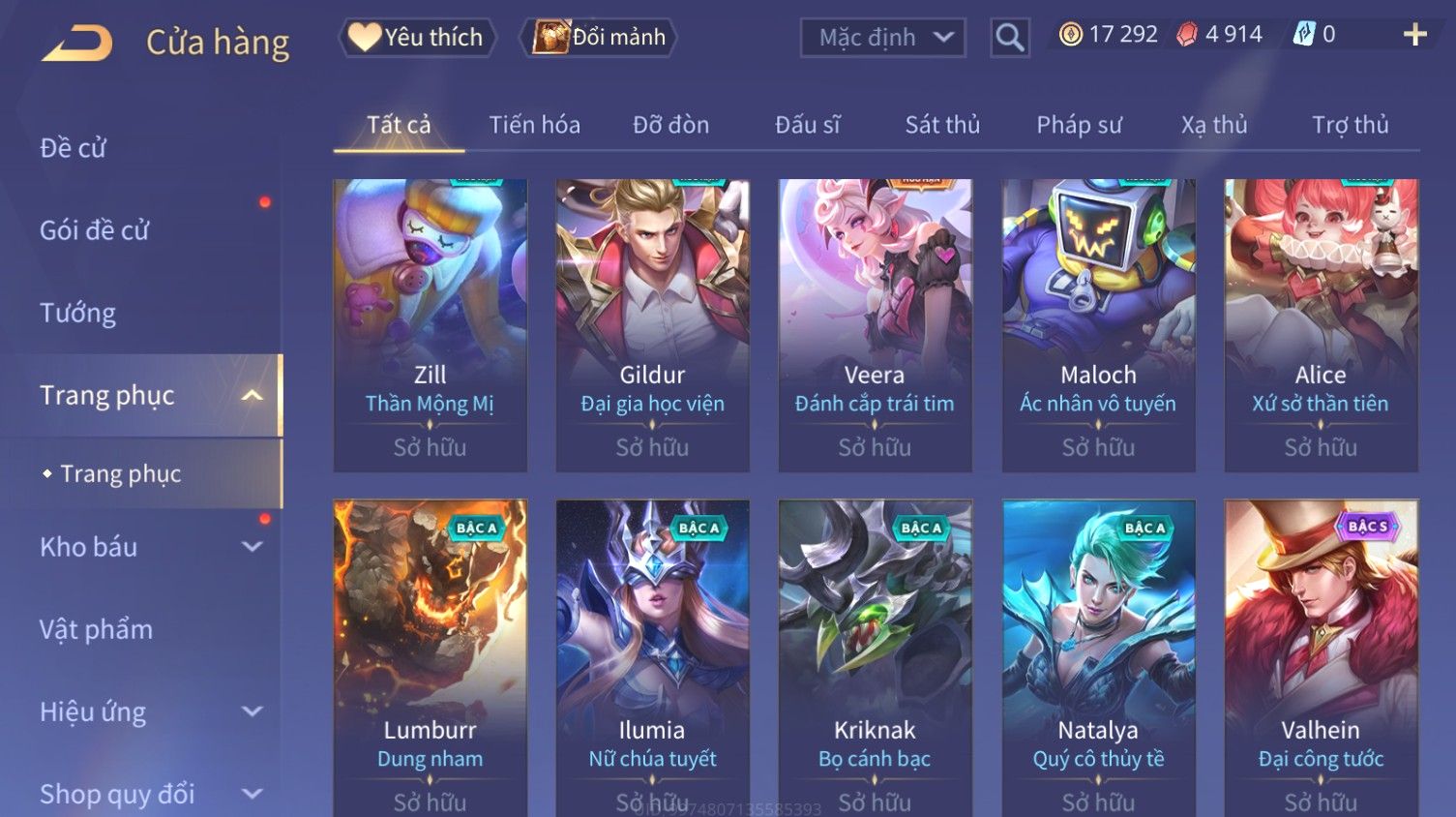Tap the plus icon to add currency
This screenshot has height=817, width=1456.
point(1414,35)
